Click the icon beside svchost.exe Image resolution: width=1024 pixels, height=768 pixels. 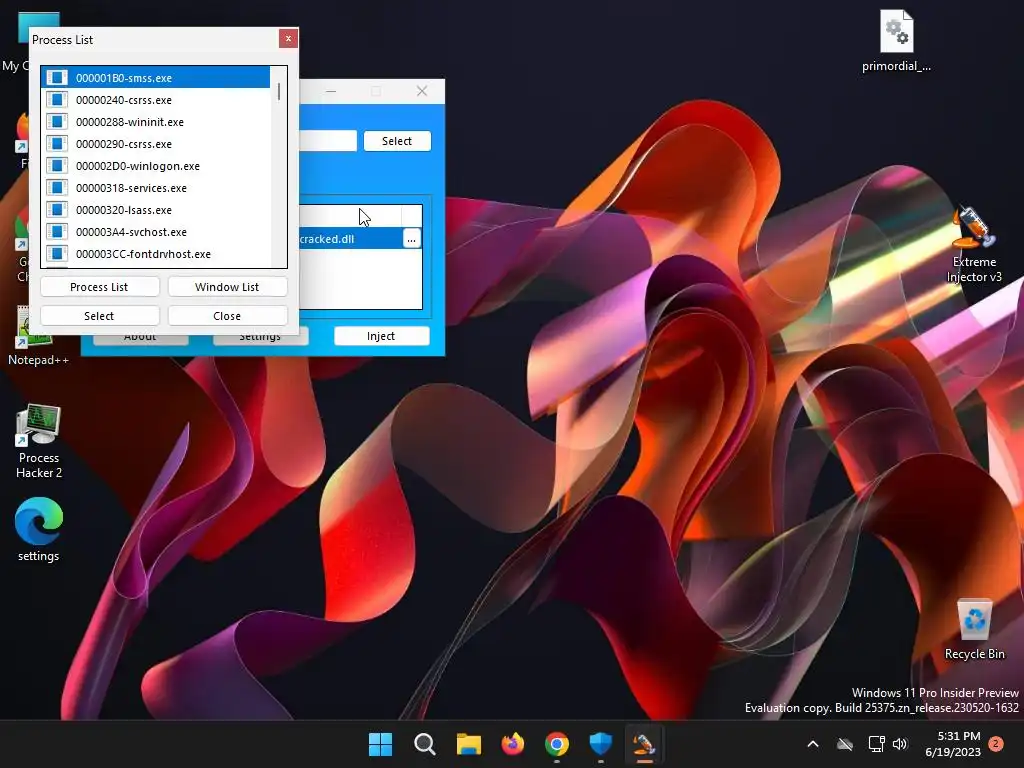click(57, 232)
